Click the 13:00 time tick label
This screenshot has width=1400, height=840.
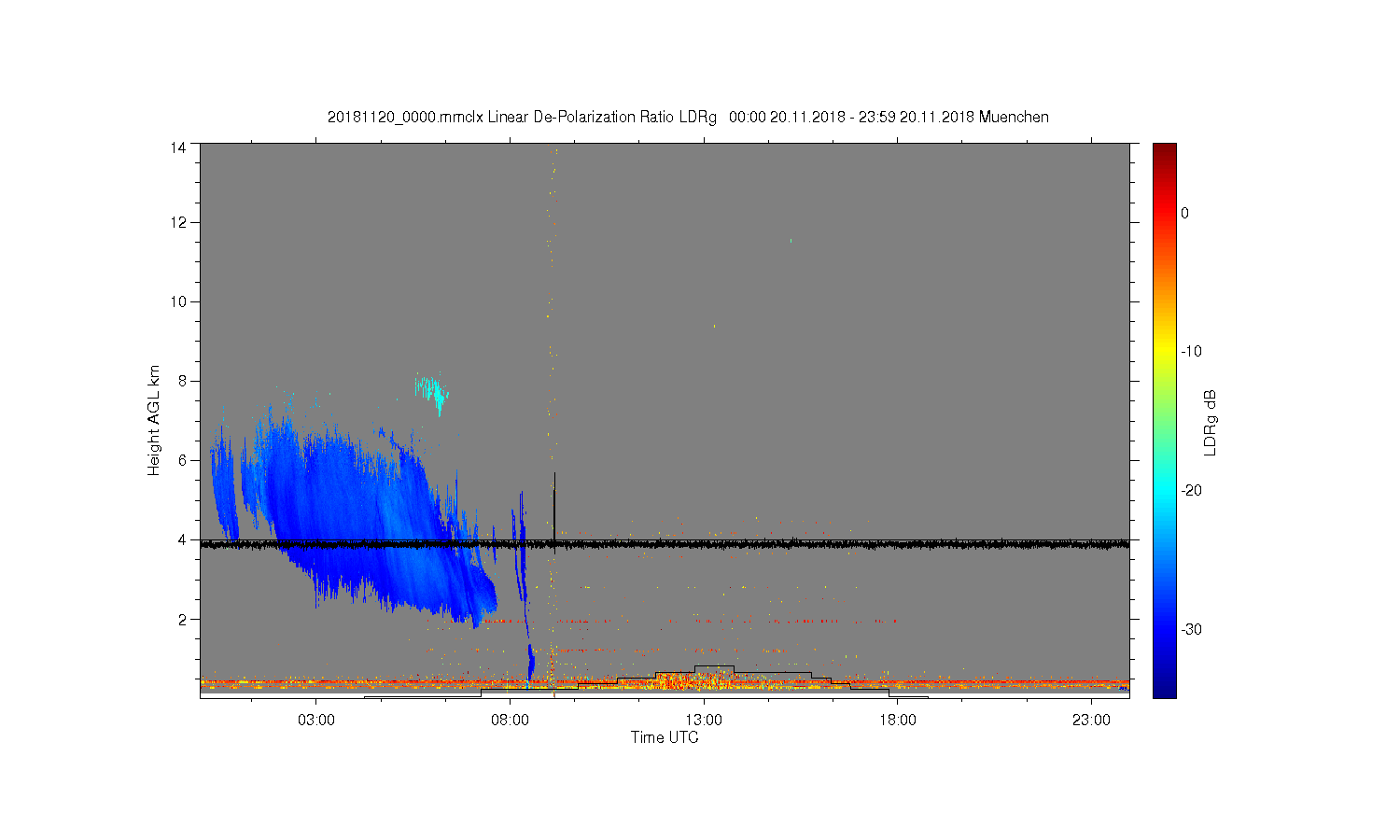(704, 721)
